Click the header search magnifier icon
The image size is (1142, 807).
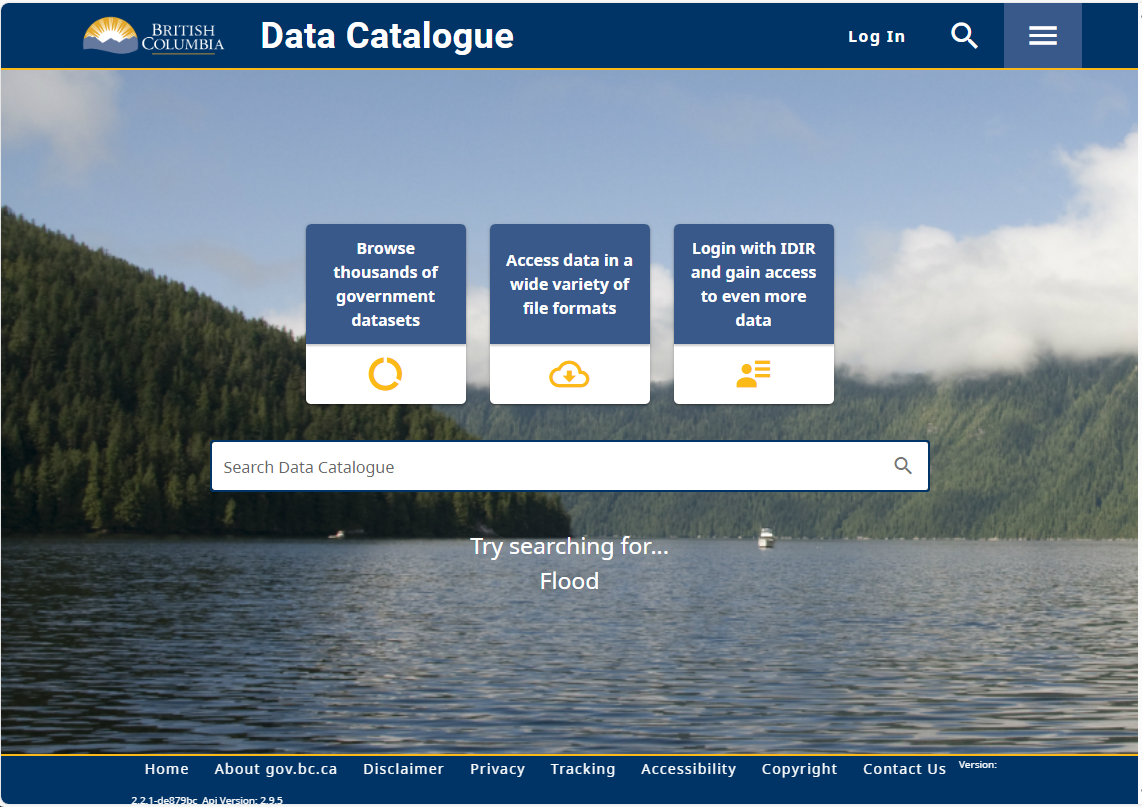(964, 36)
